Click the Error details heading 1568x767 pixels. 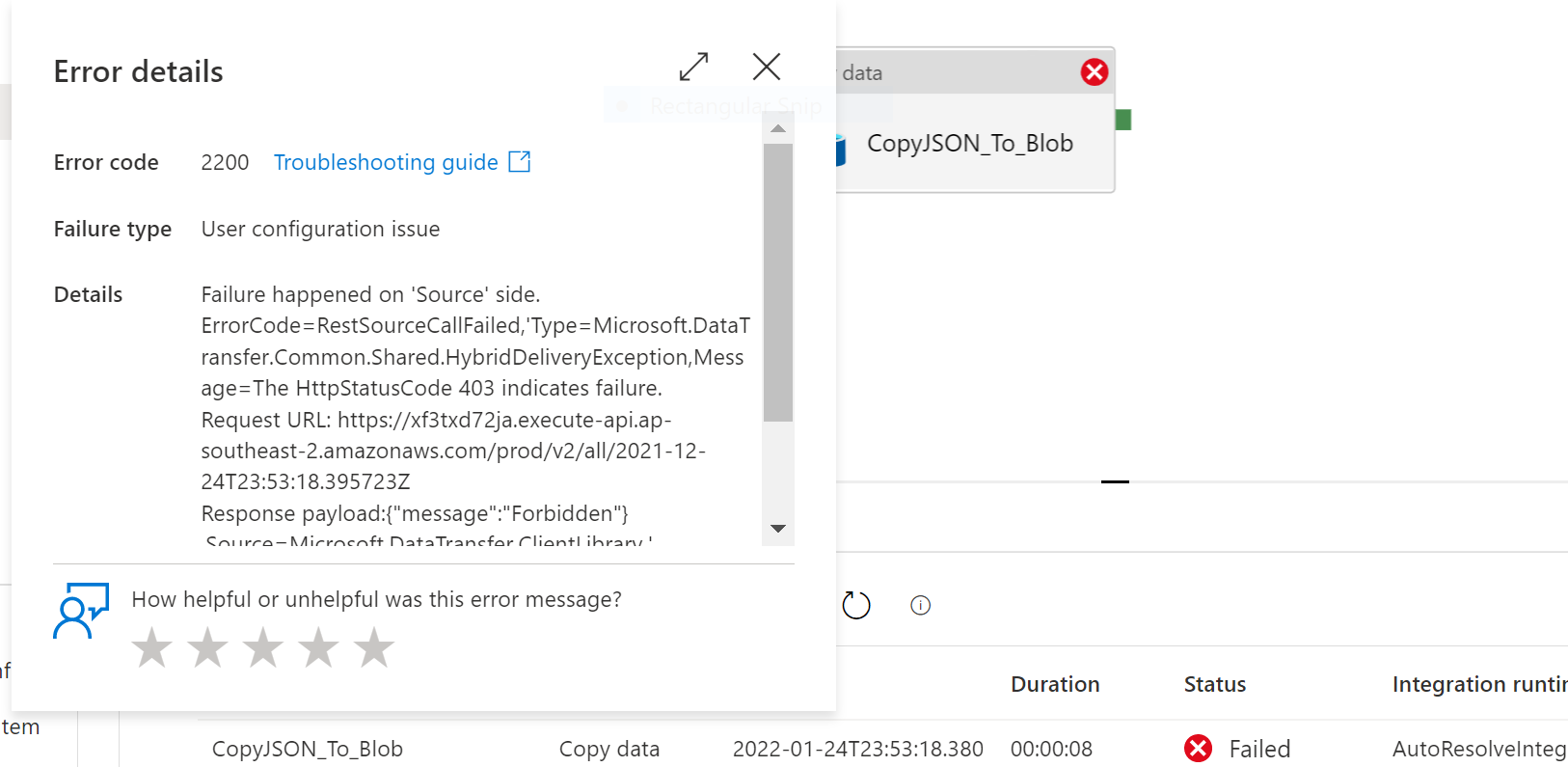(138, 71)
